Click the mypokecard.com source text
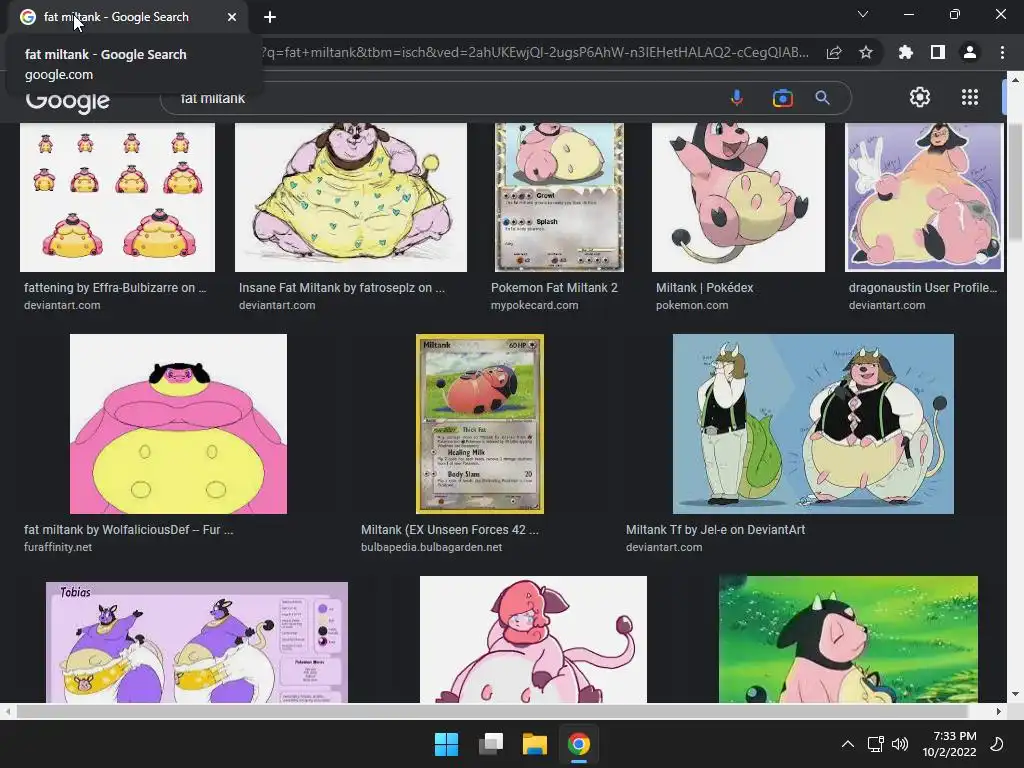This screenshot has width=1024, height=768. (x=534, y=305)
